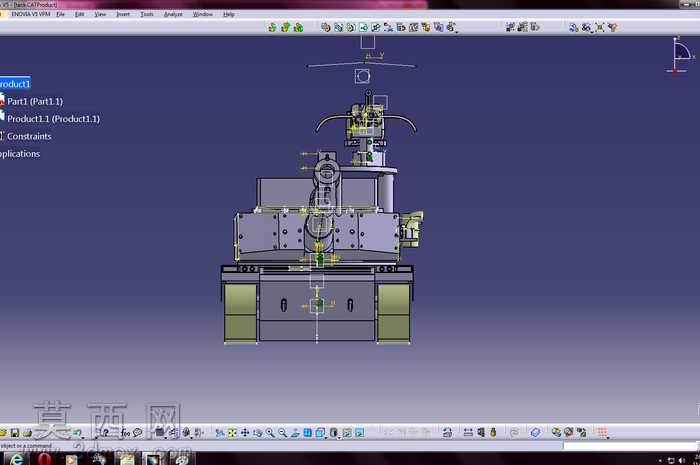Click the Hide/Show icon
Screen dimensions: 700x465
[x=347, y=432]
